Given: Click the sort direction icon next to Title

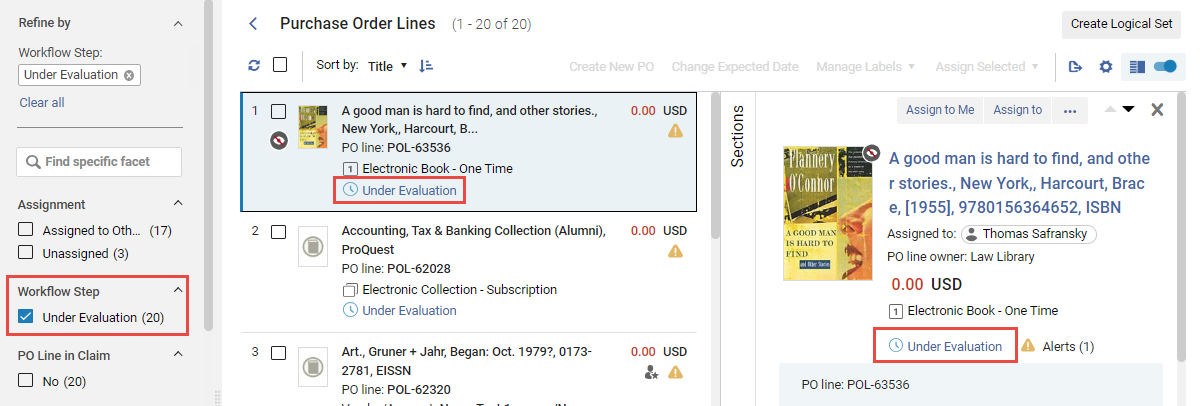Looking at the screenshot, I should coord(427,66).
